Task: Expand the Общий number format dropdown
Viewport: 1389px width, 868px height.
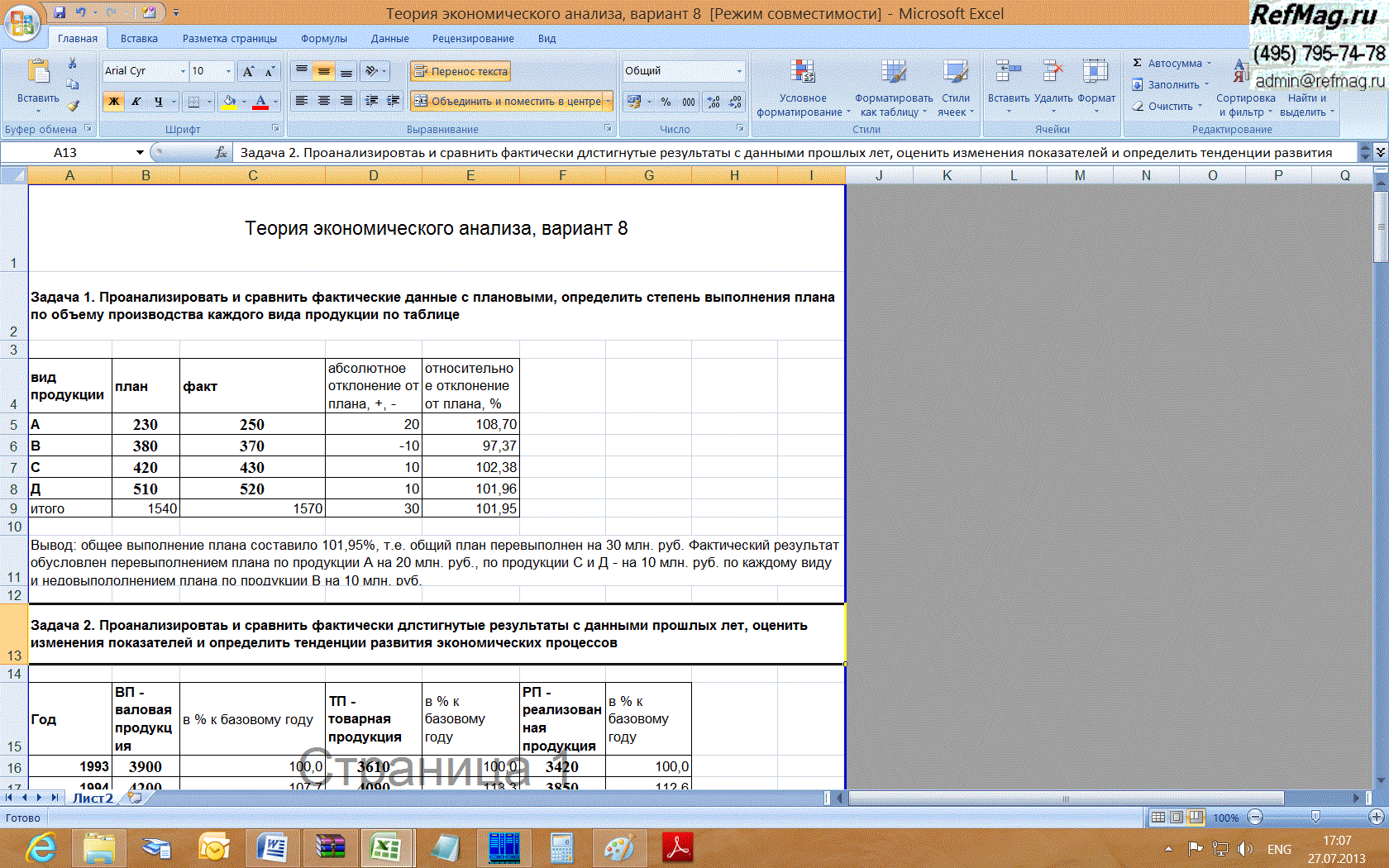Action: coord(739,72)
